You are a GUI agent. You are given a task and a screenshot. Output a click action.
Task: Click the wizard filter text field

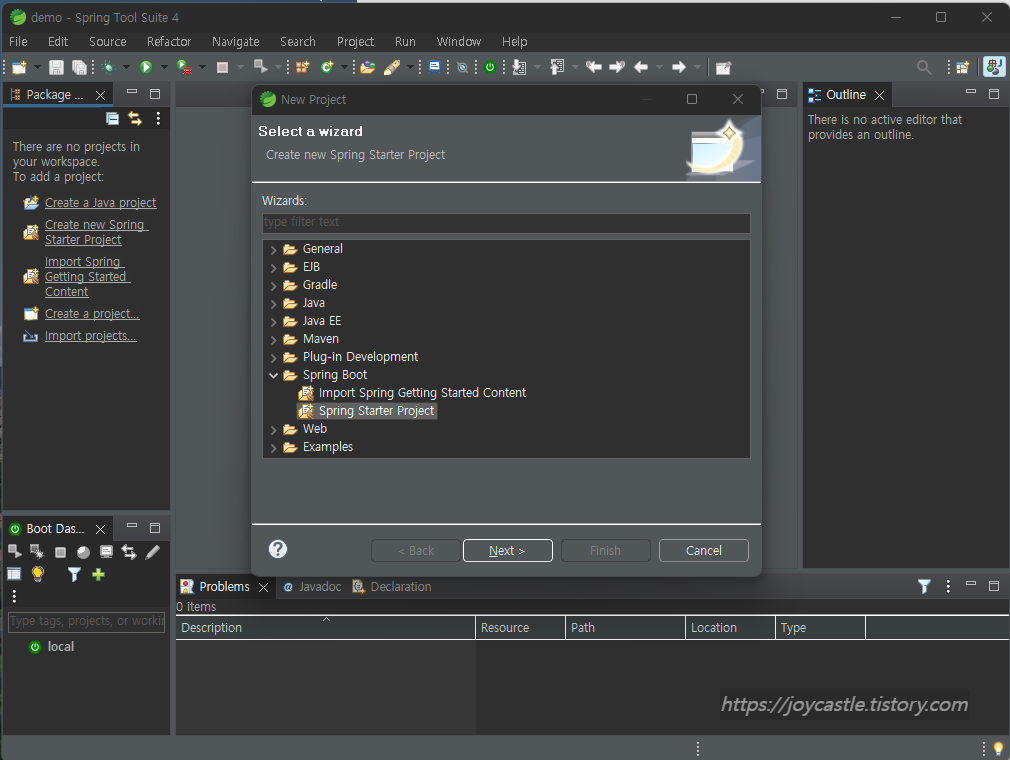coord(506,222)
